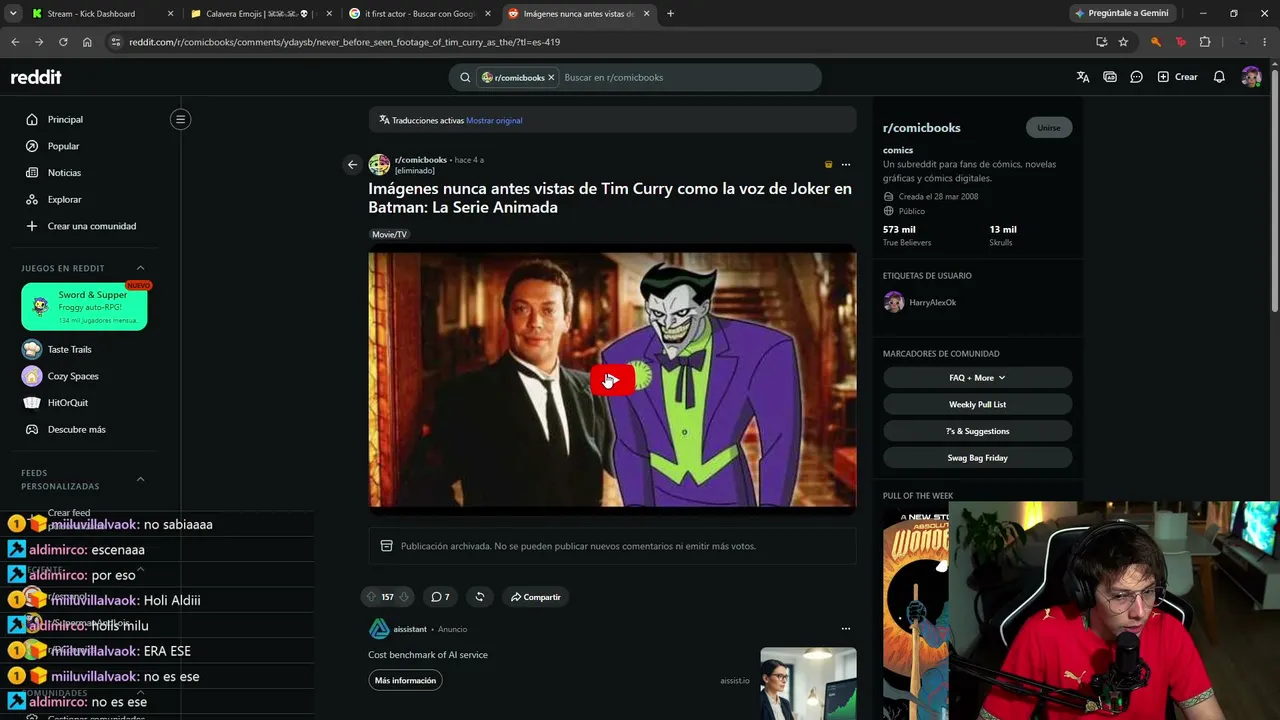
Task: Open the Sword & Supper game banner
Action: click(x=84, y=307)
